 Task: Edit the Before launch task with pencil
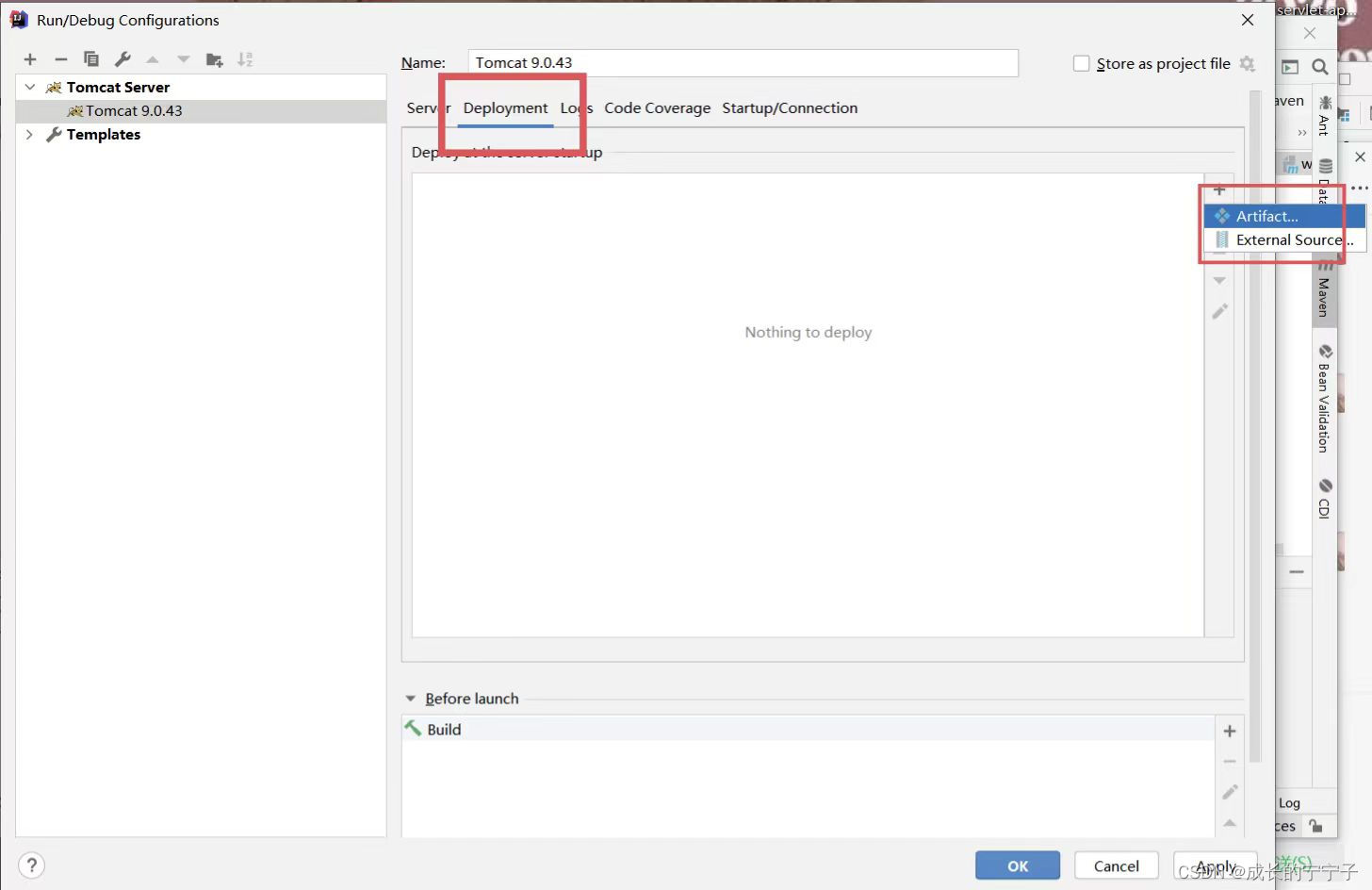tap(1230, 792)
